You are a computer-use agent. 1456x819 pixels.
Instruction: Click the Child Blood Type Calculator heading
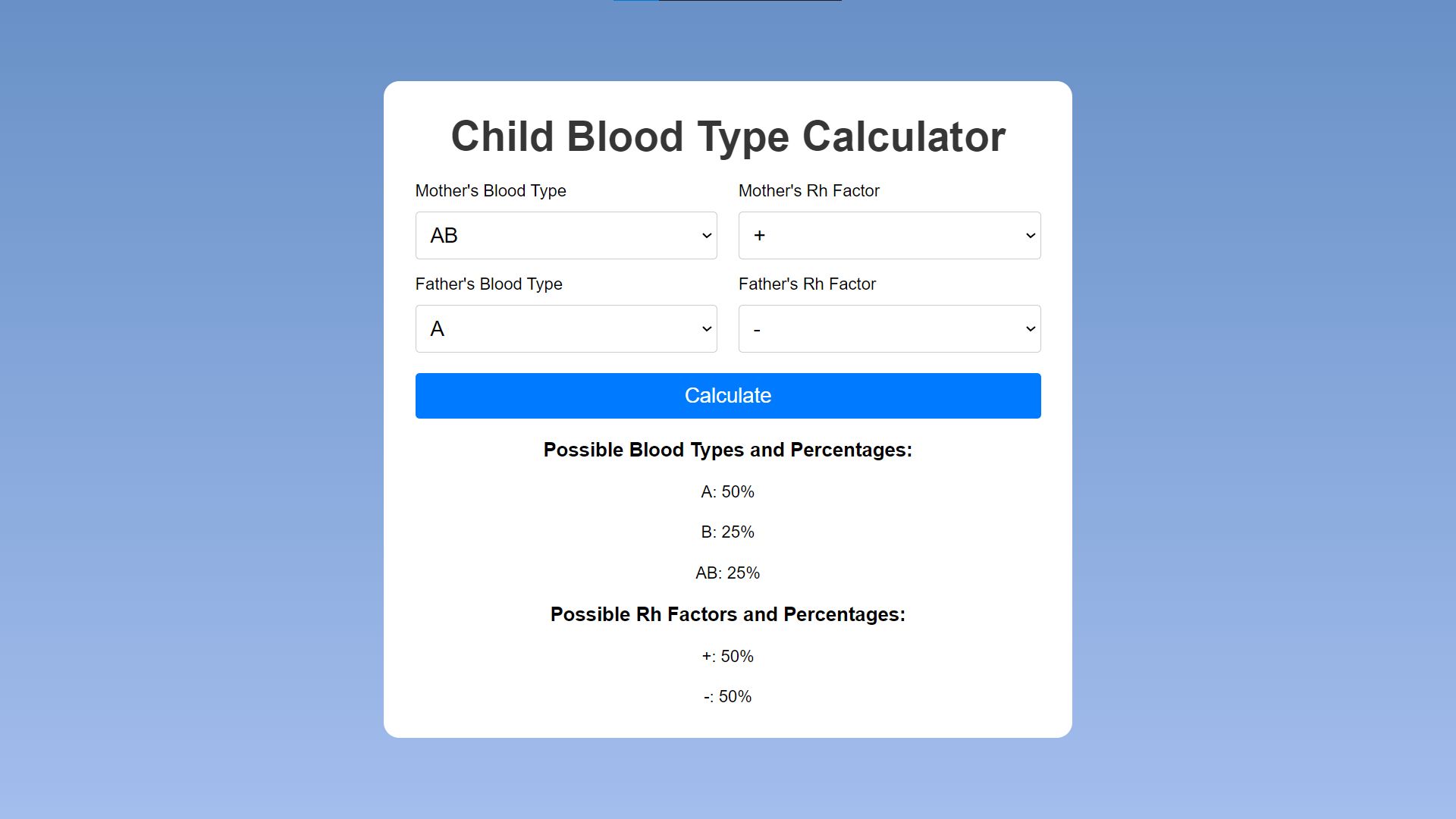728,136
